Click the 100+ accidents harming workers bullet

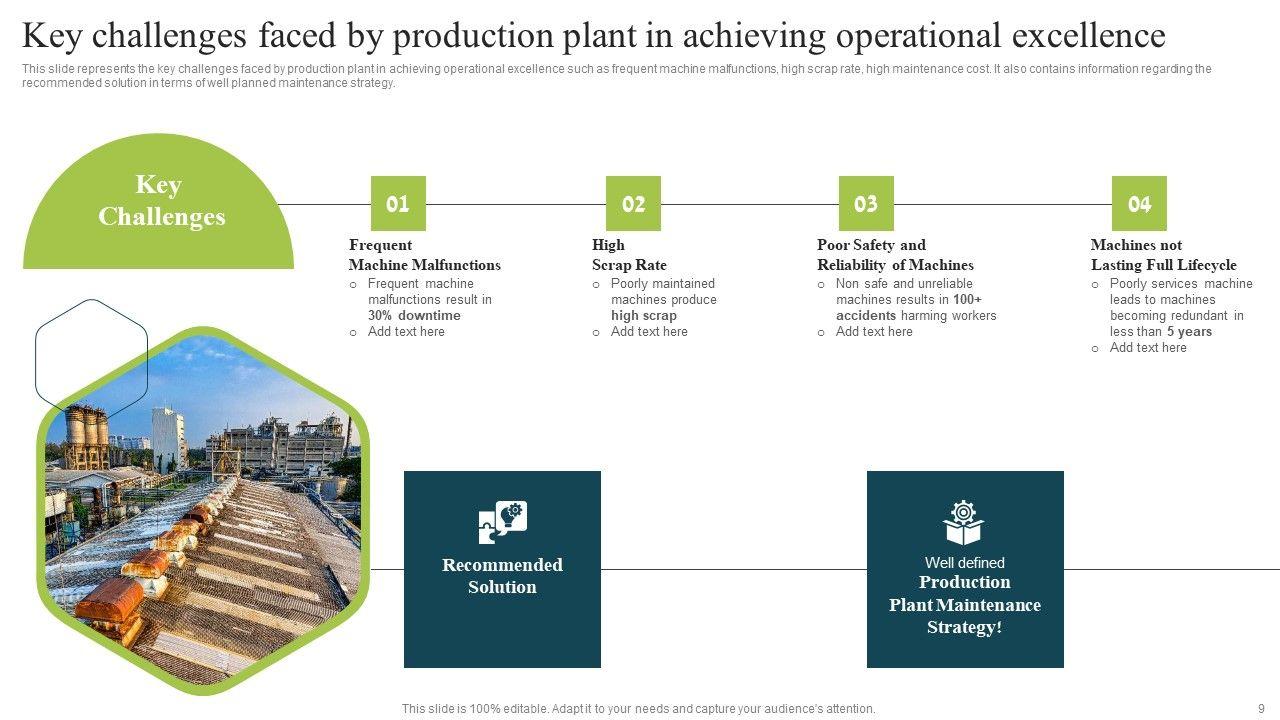click(x=916, y=299)
